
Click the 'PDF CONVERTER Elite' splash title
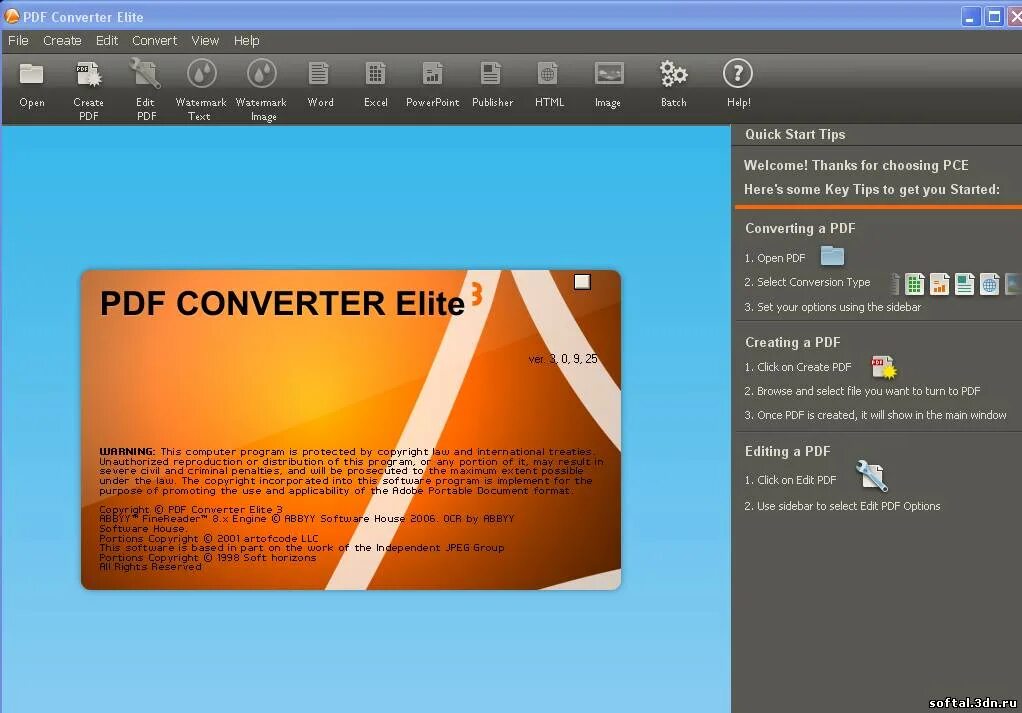282,303
